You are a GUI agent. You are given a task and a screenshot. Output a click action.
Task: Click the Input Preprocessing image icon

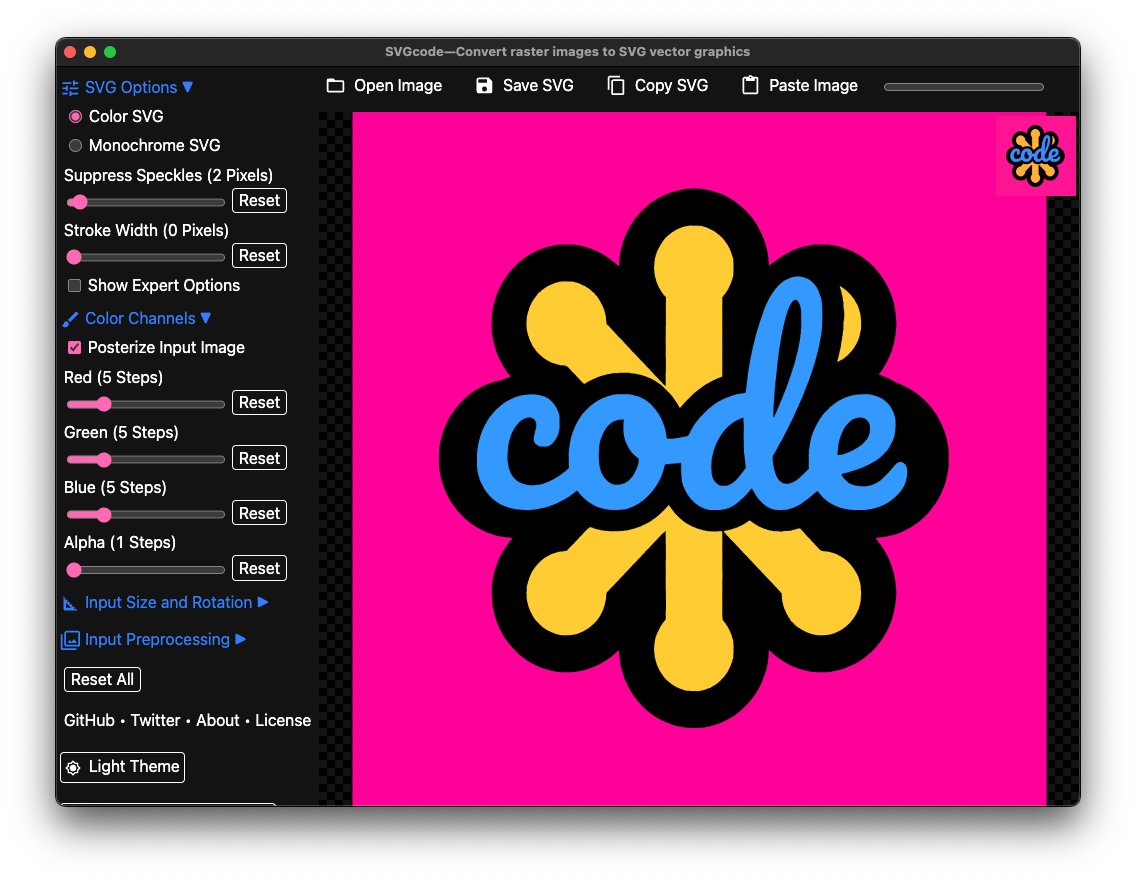(70, 640)
